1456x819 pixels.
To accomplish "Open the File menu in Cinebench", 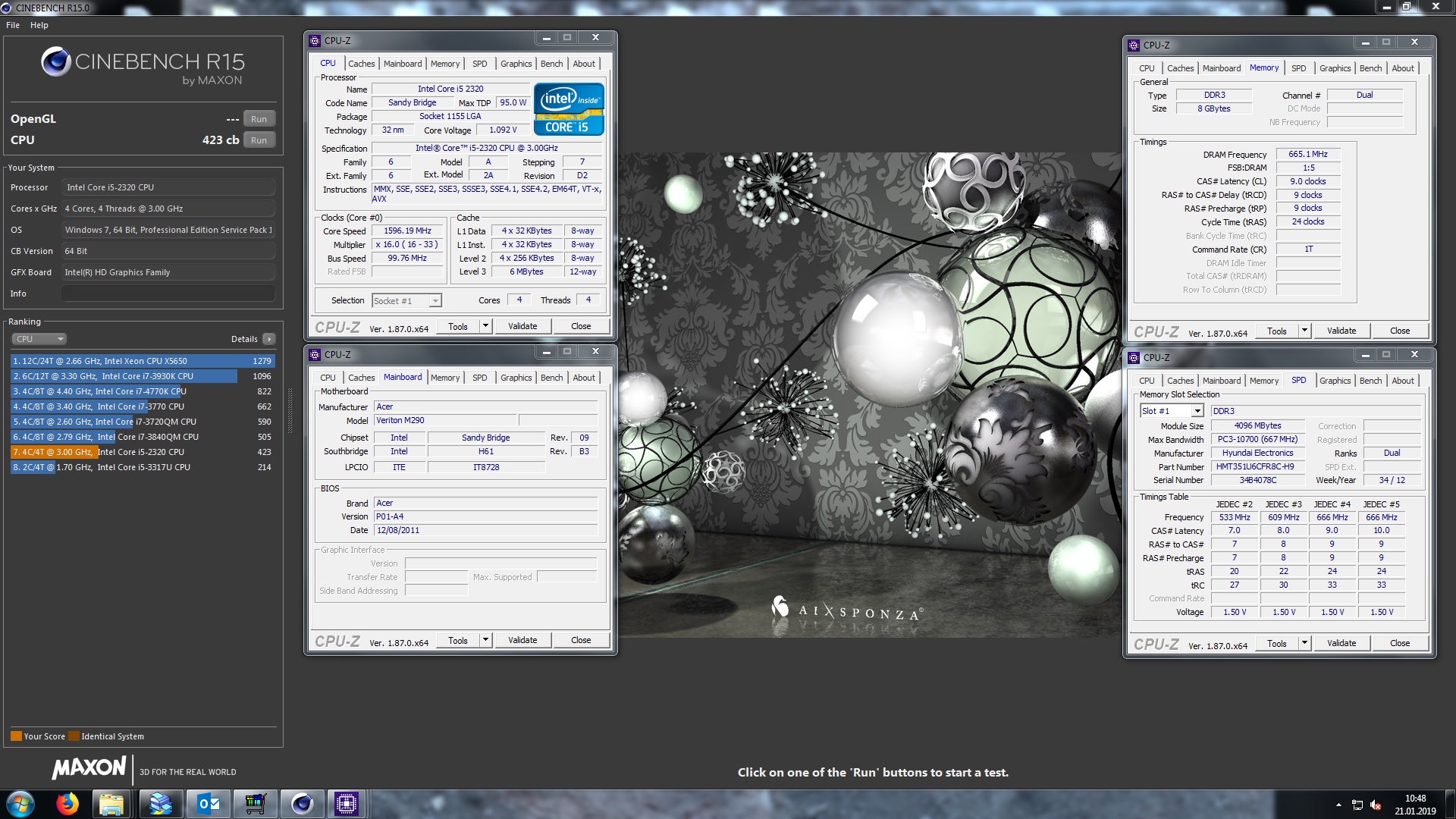I will (13, 25).
